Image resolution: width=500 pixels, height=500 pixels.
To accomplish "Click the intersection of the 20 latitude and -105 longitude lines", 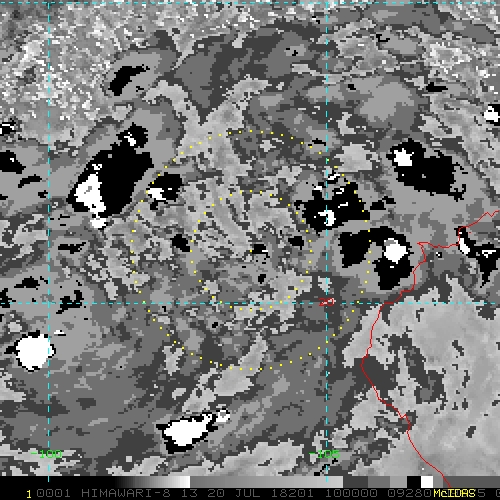I will (327, 303).
